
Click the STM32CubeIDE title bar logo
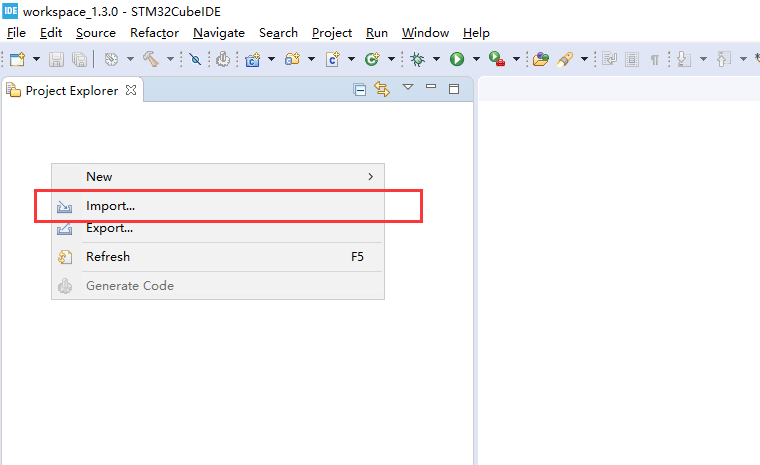pos(10,11)
